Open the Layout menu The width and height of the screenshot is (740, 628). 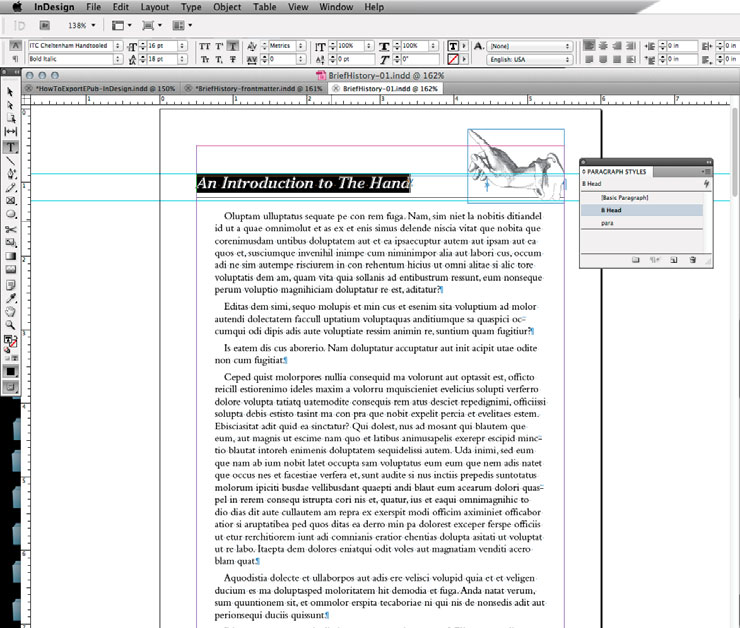(x=154, y=7)
